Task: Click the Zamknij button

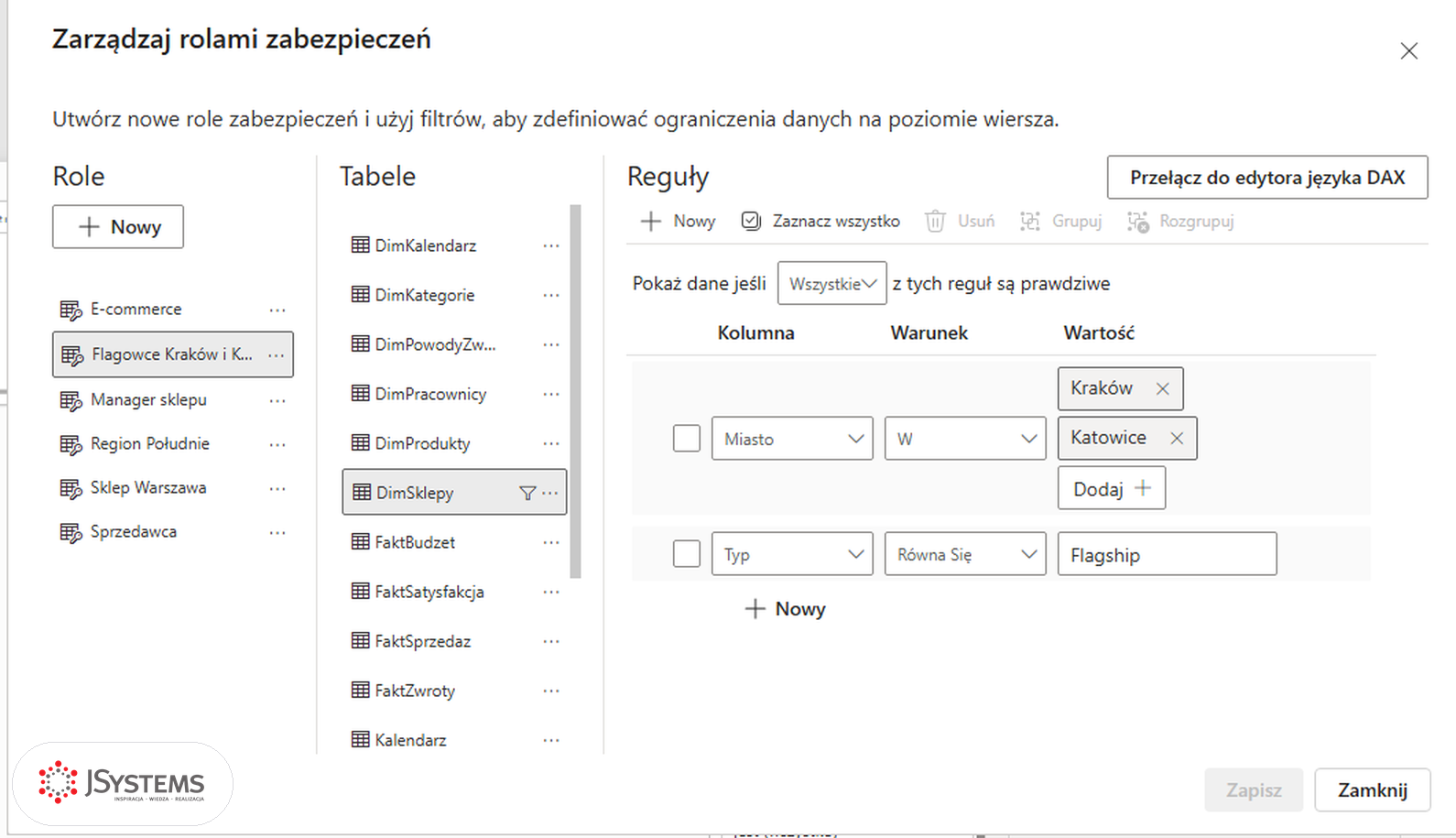Action: pos(1372,790)
